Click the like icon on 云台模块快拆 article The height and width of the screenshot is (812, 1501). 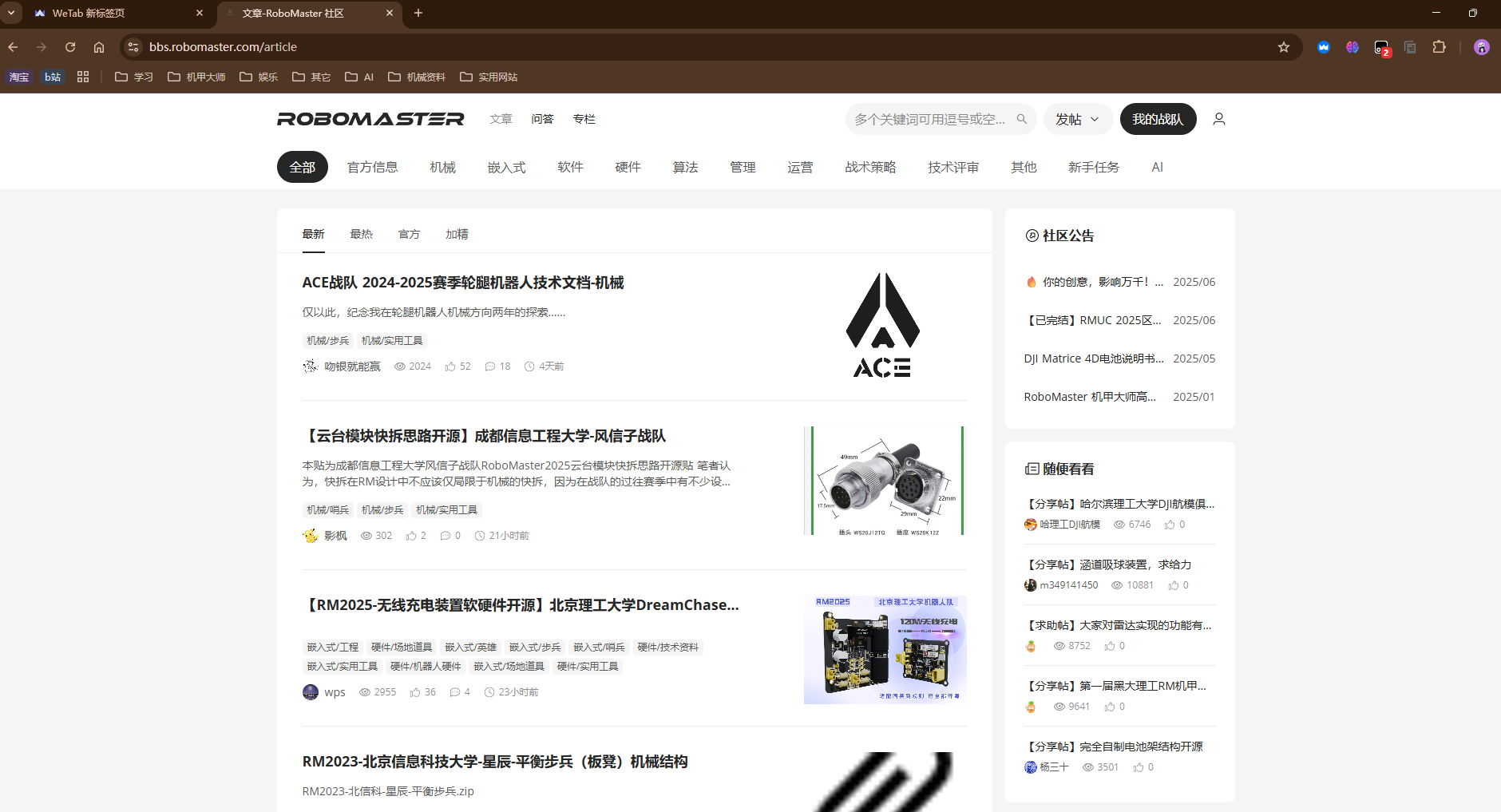pyautogui.click(x=411, y=536)
